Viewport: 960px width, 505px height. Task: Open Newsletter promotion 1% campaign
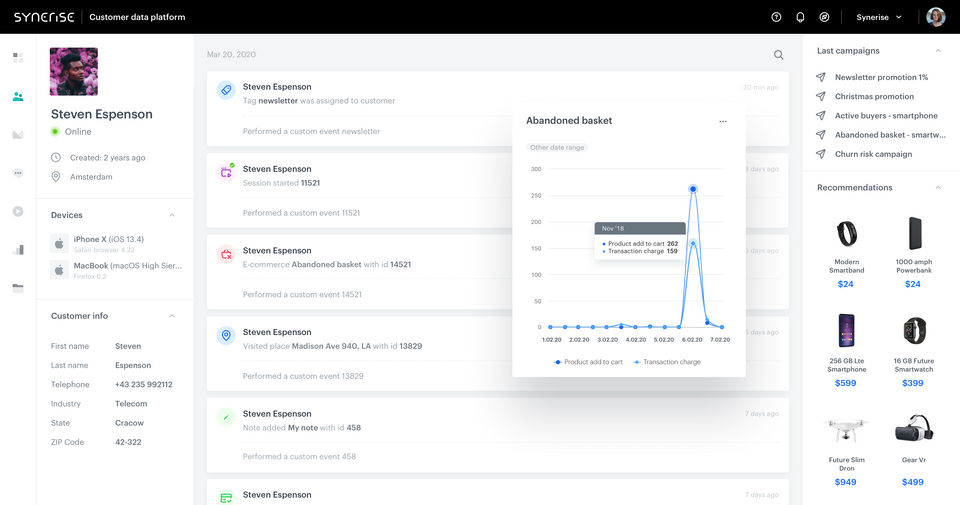point(880,77)
